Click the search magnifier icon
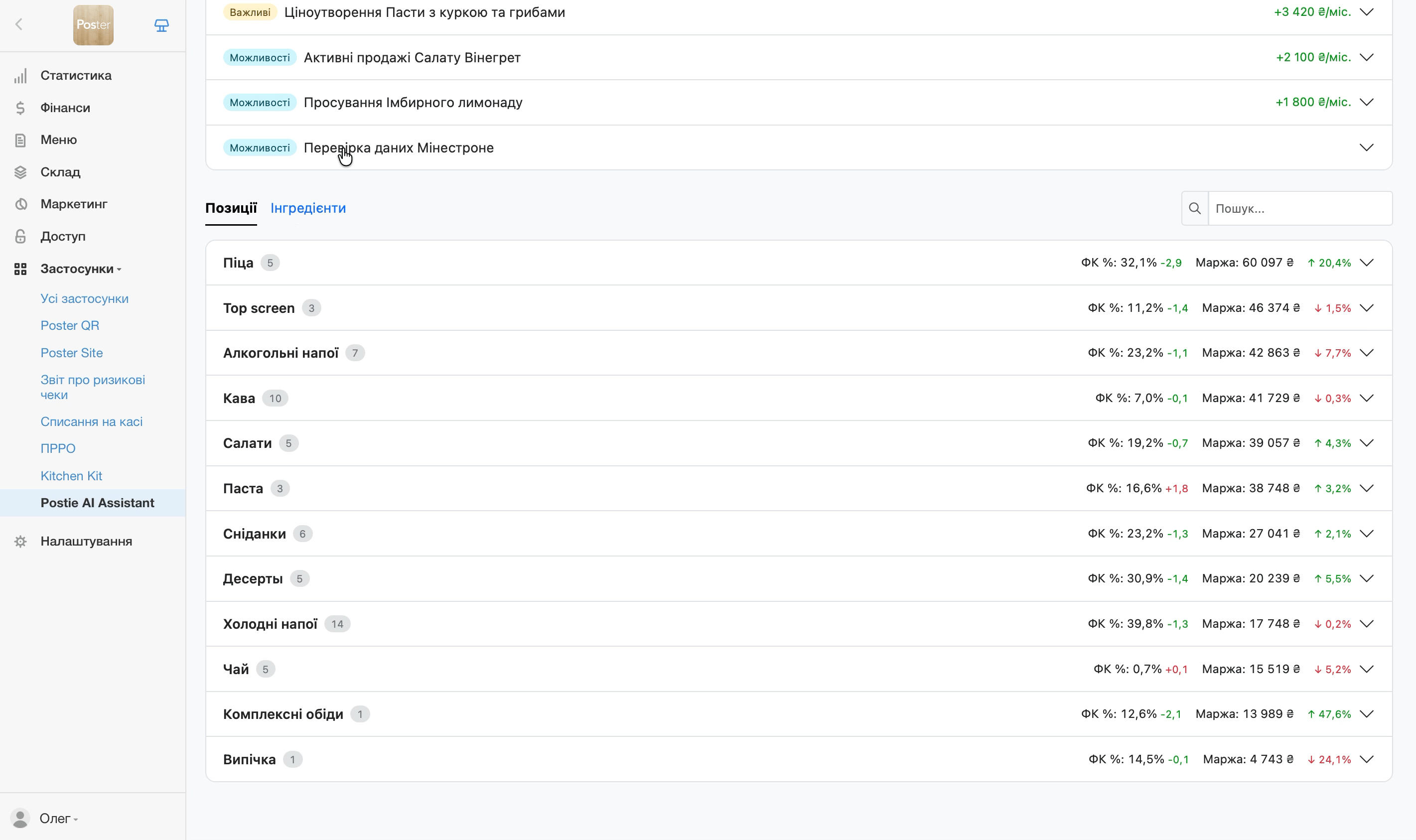 1195,208
